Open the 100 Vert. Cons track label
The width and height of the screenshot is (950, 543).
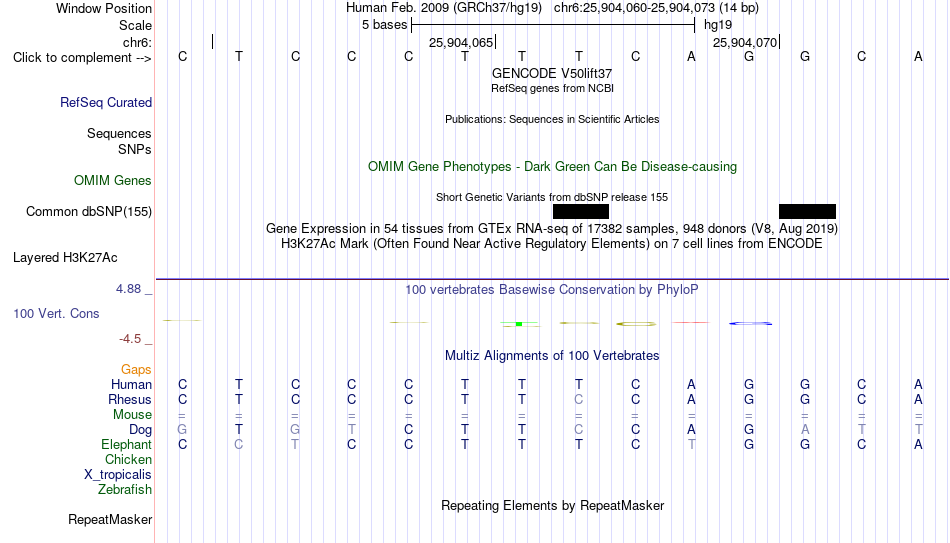tap(56, 313)
